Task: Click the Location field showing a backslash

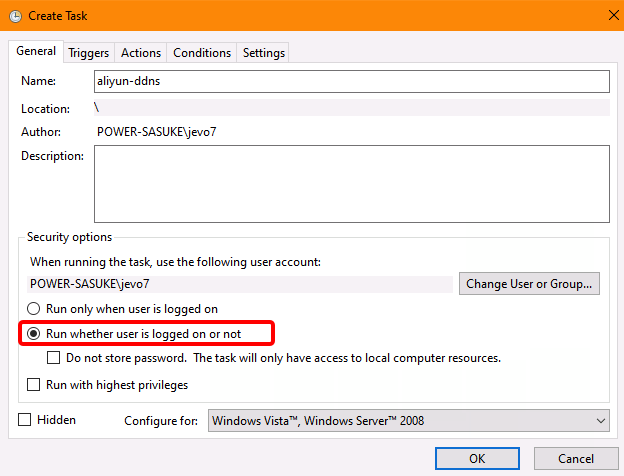Action: pos(352,107)
